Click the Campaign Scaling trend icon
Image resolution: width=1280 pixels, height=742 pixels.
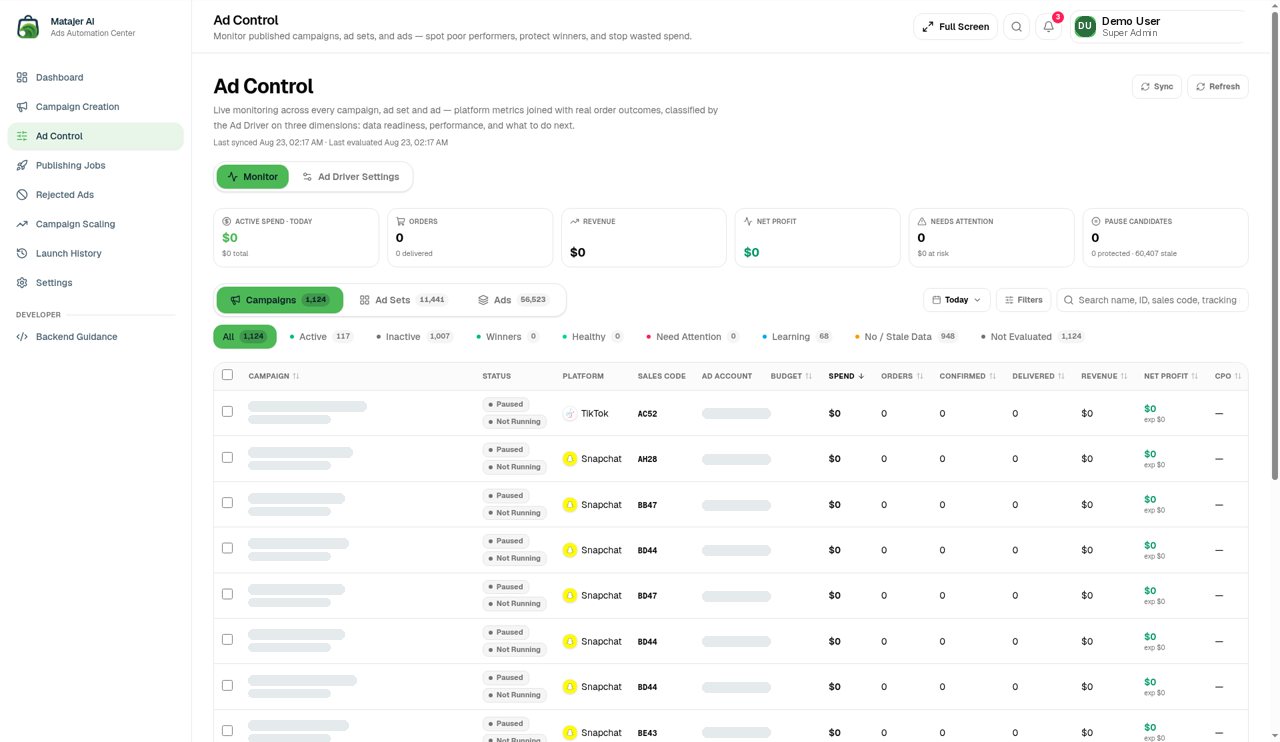pyautogui.click(x=22, y=224)
